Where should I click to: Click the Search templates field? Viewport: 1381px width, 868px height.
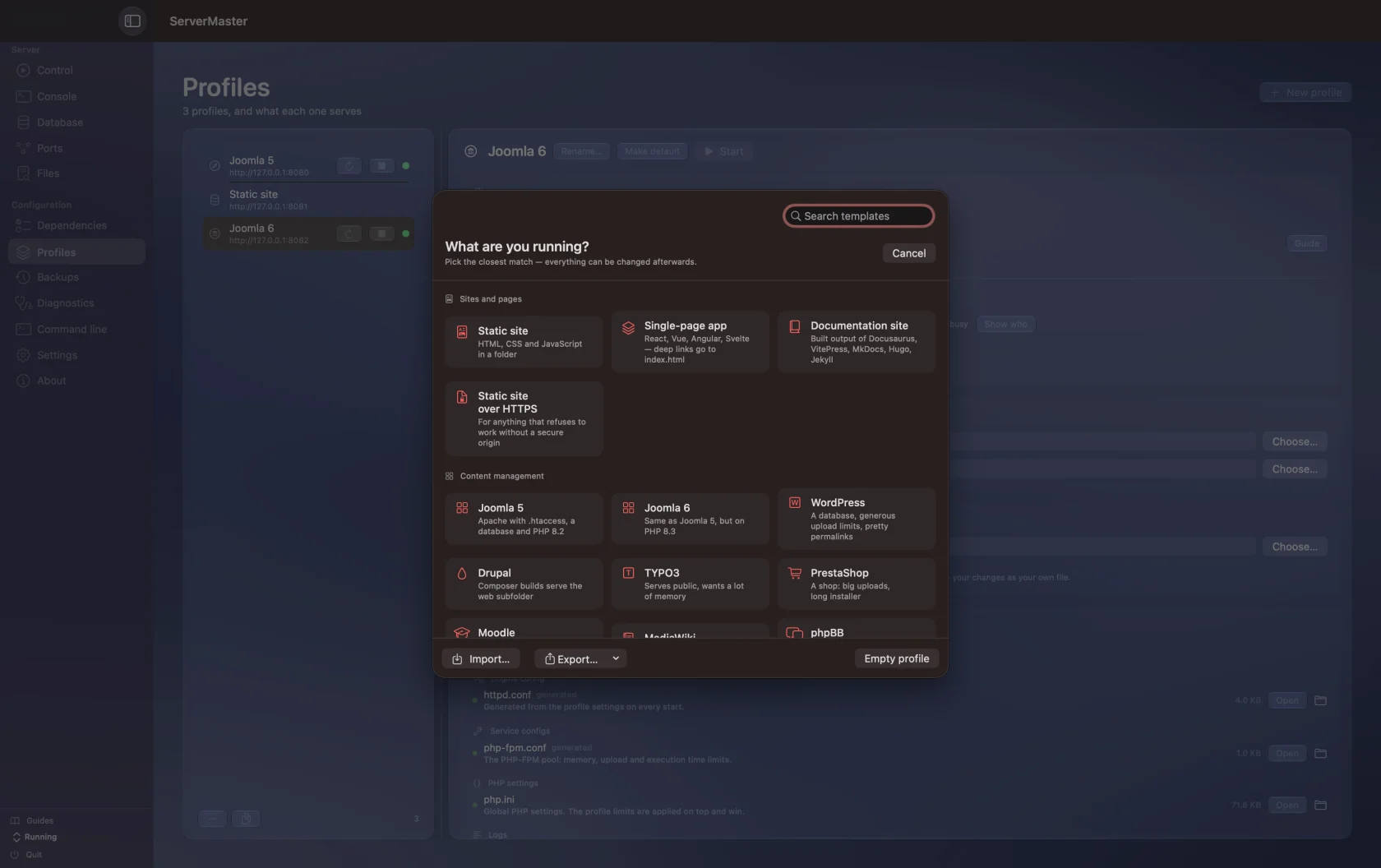click(x=858, y=215)
